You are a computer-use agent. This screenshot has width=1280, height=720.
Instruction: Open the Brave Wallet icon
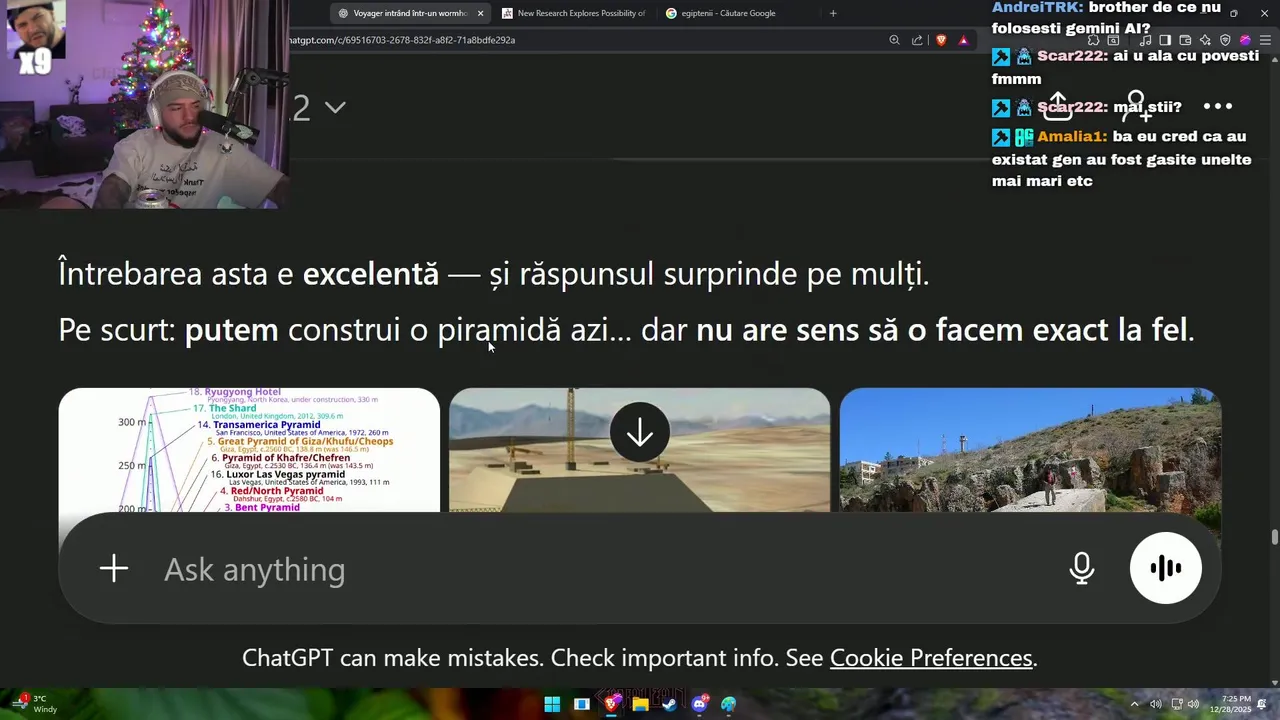tap(1185, 40)
